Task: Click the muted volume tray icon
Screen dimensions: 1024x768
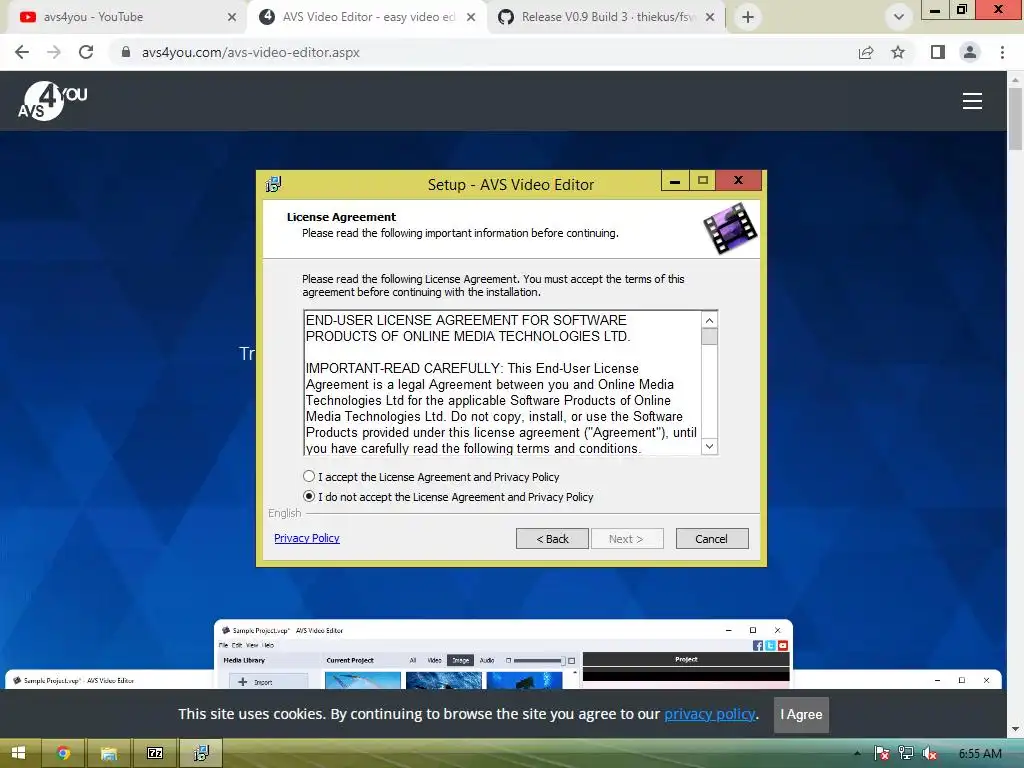Action: point(930,754)
